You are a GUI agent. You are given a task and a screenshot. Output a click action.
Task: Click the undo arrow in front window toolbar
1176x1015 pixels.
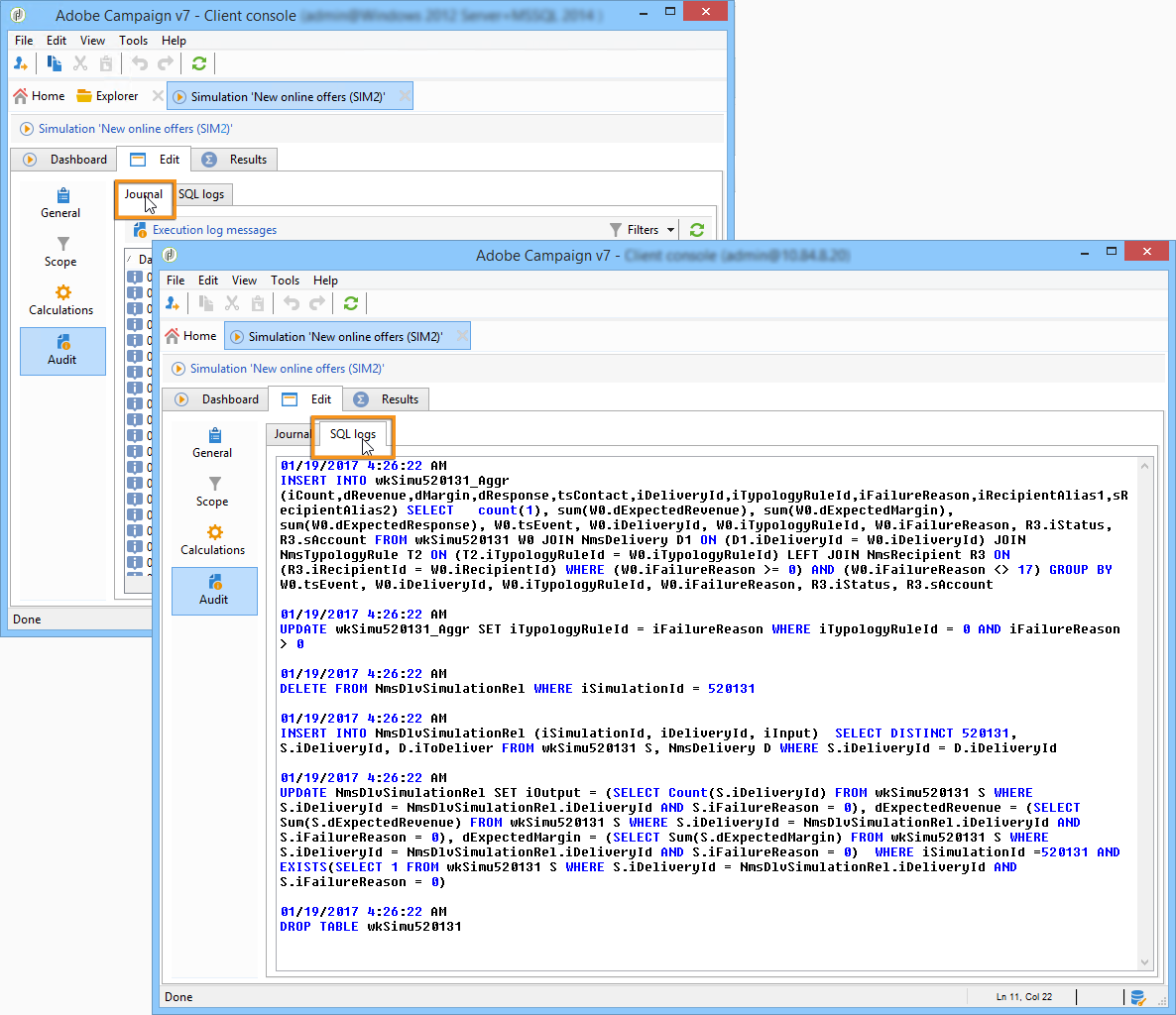point(292,303)
